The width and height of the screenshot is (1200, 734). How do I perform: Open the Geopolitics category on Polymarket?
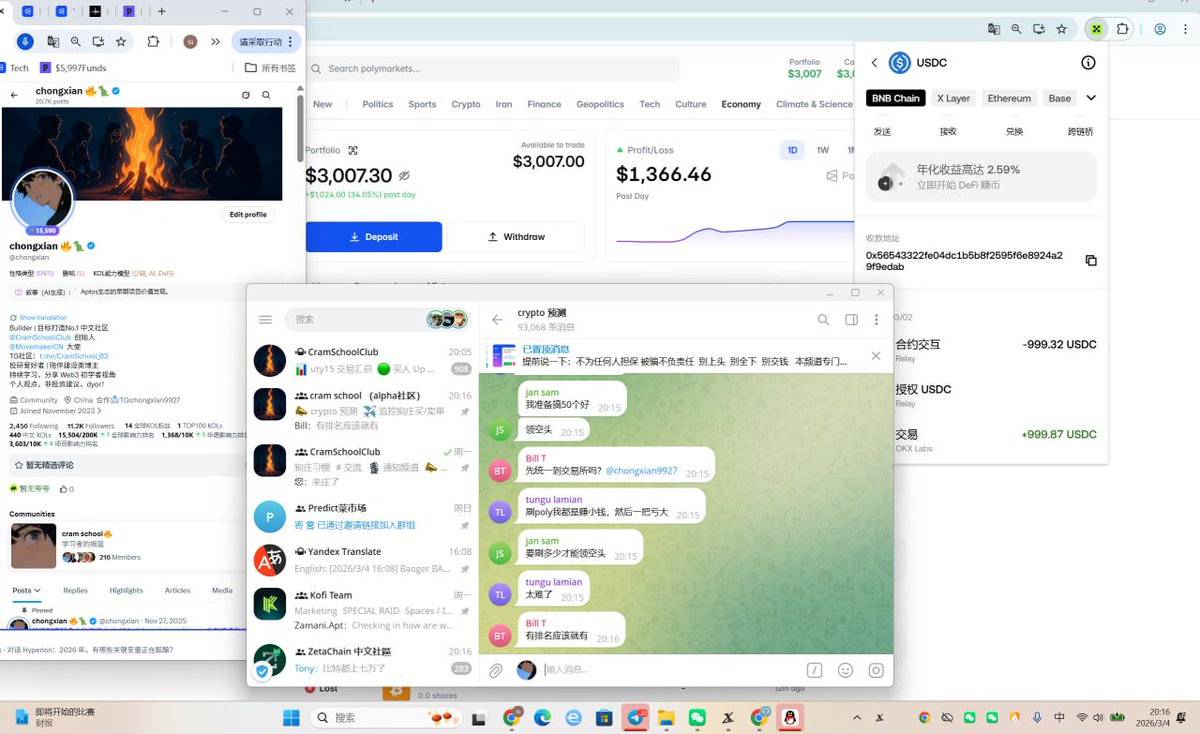(600, 104)
